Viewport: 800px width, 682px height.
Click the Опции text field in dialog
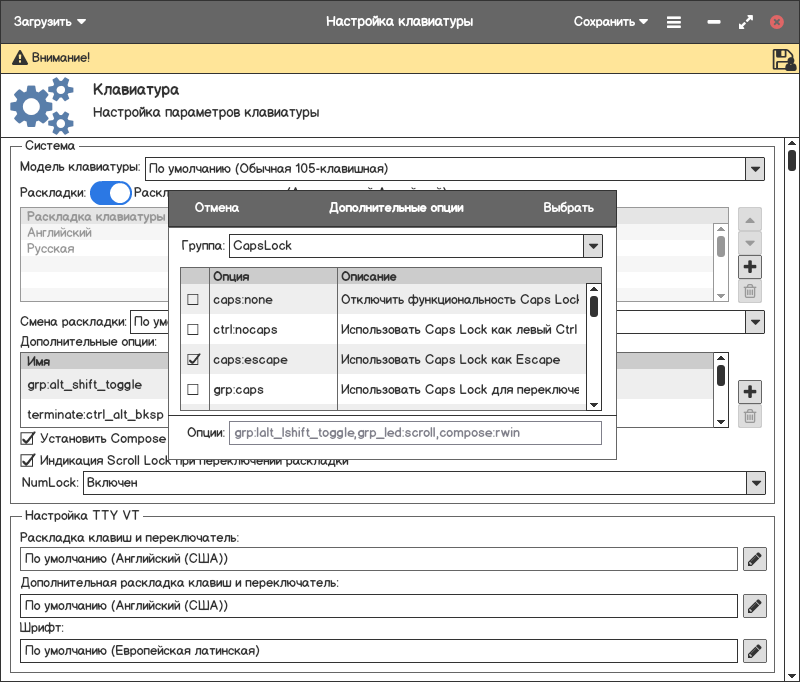click(415, 433)
